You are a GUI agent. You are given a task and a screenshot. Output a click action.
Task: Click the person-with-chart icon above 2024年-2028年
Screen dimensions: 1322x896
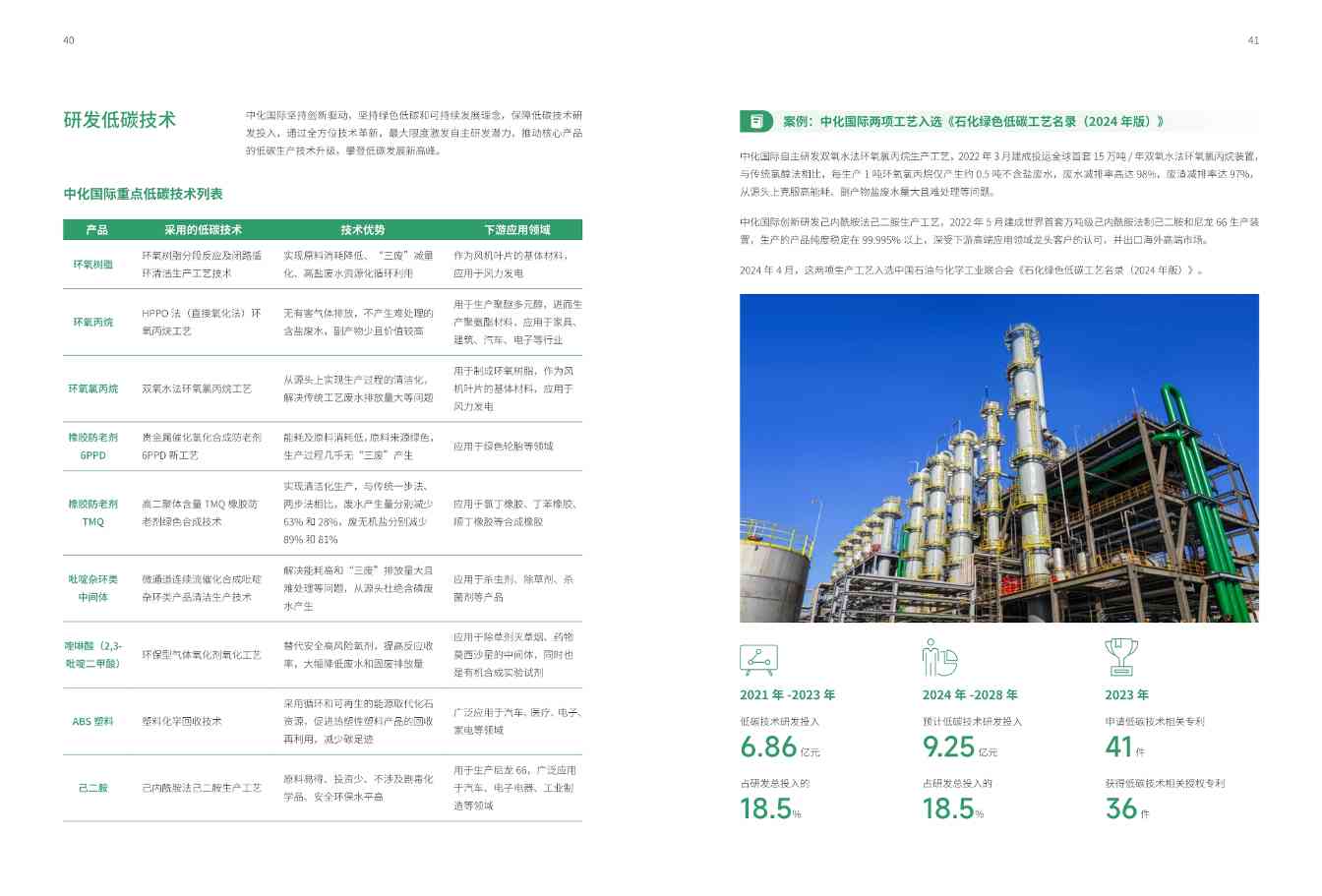tap(939, 657)
